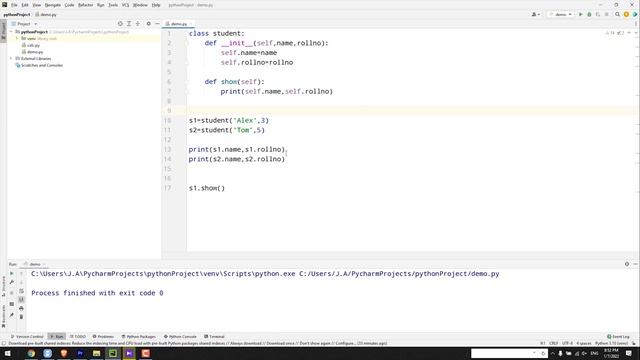Expand External Libraries node
This screenshot has height=360, width=640.
(11, 58)
